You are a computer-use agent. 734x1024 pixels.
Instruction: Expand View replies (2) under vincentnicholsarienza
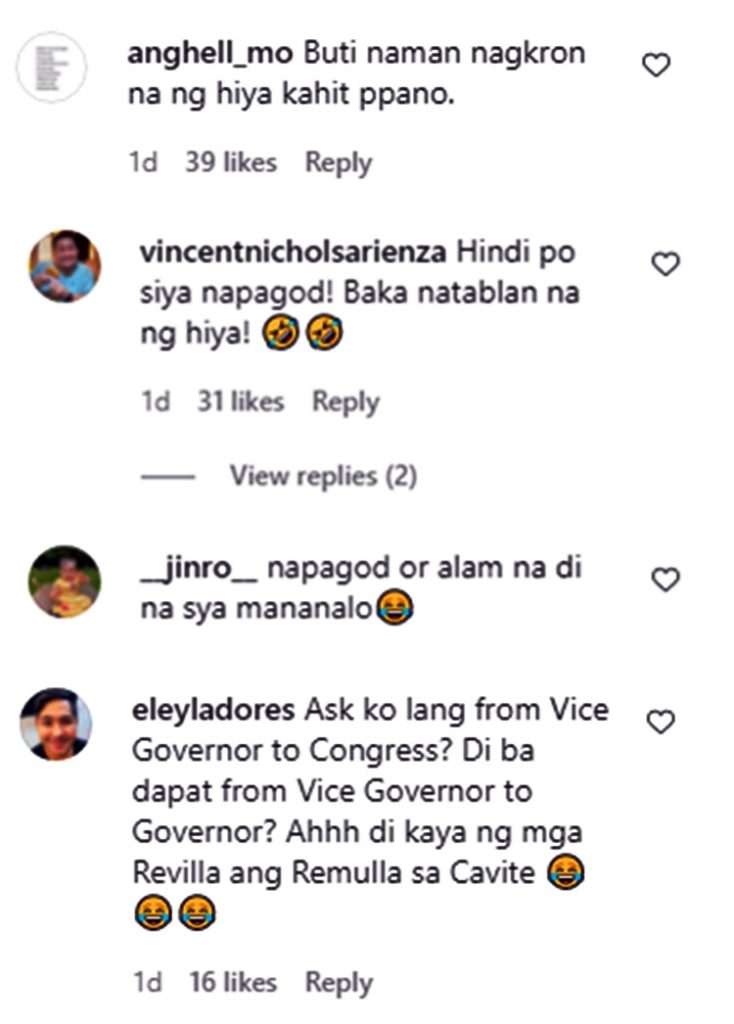click(323, 475)
